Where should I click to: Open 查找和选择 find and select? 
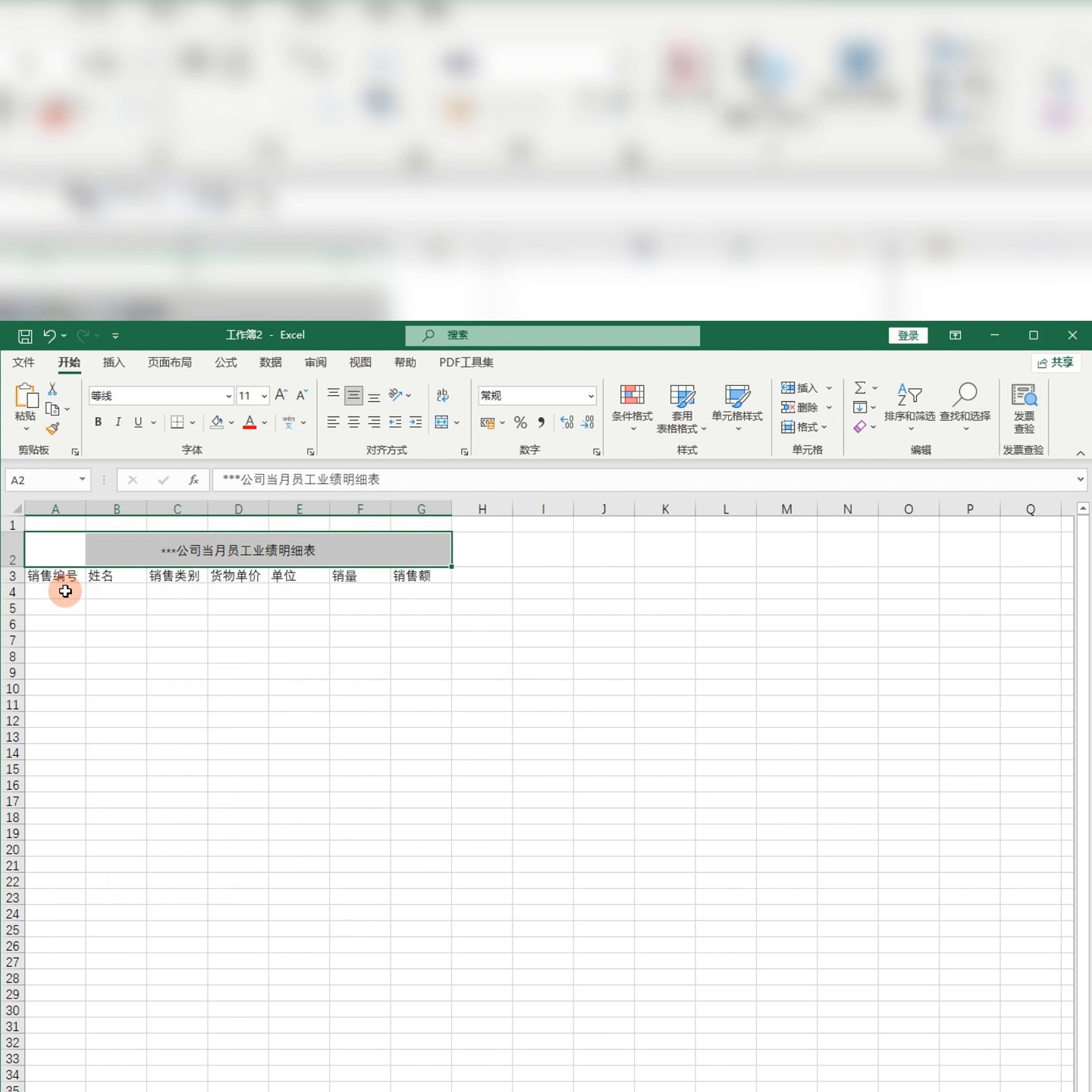pos(965,408)
